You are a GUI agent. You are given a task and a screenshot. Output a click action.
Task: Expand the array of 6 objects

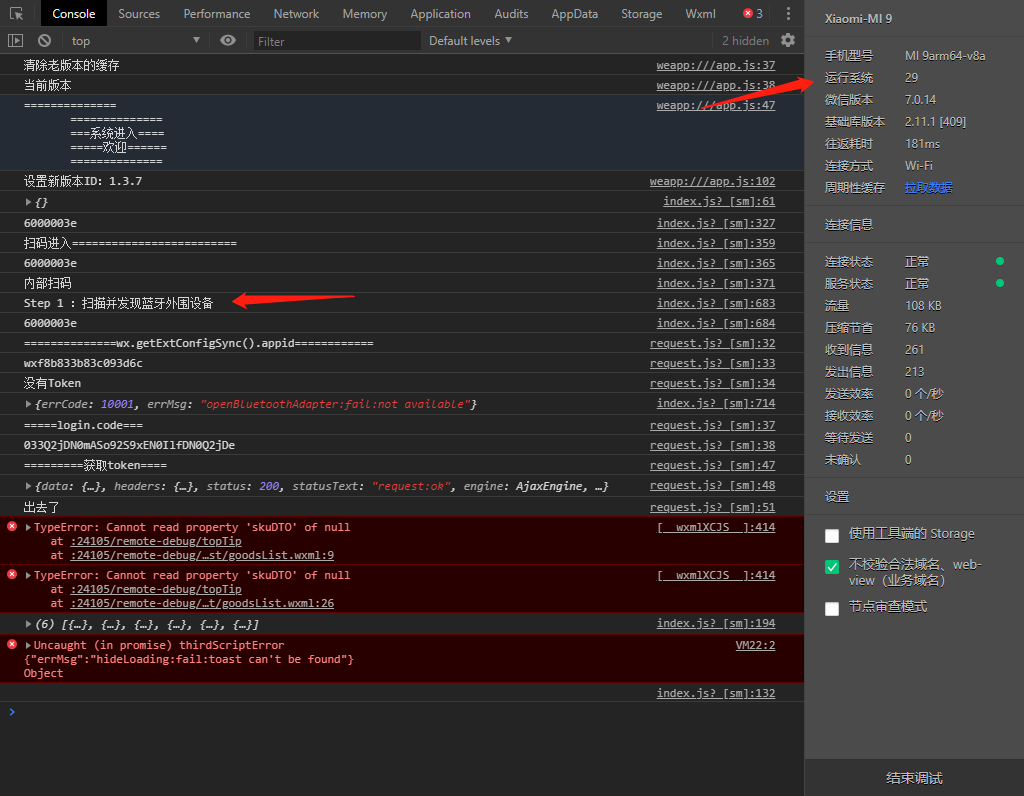pos(28,624)
